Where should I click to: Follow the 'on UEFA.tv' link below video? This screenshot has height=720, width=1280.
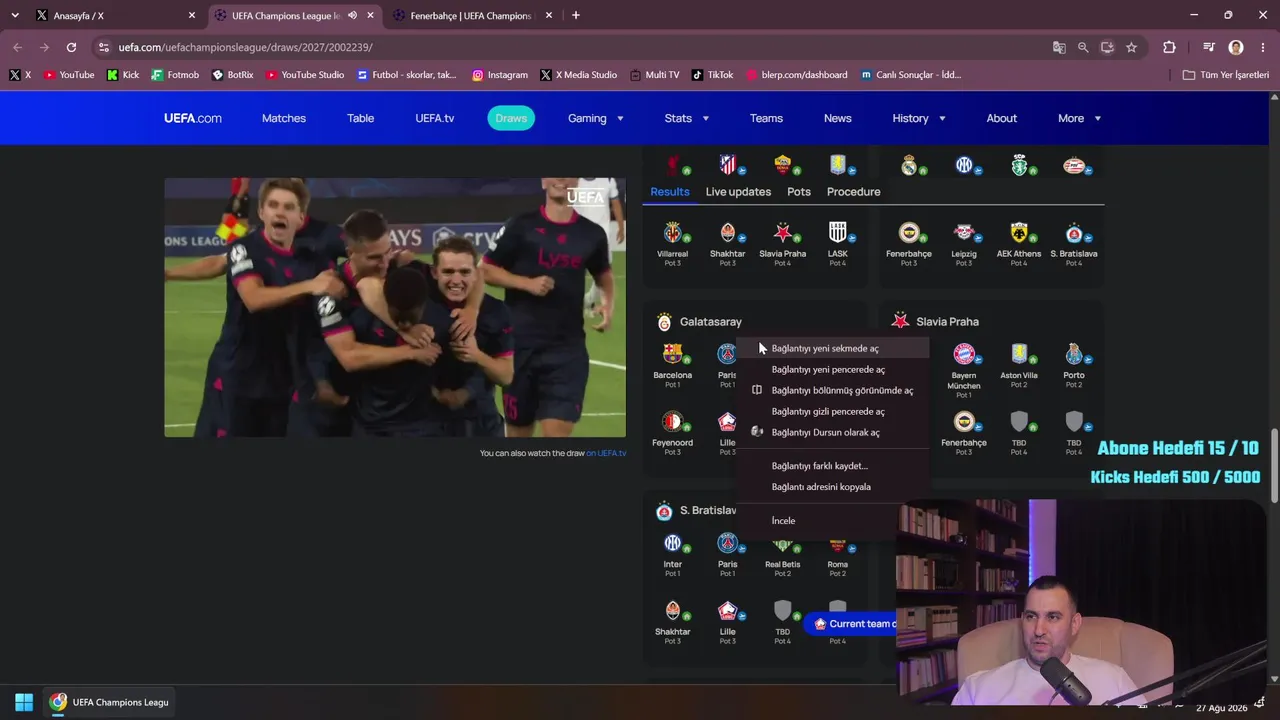pos(606,454)
